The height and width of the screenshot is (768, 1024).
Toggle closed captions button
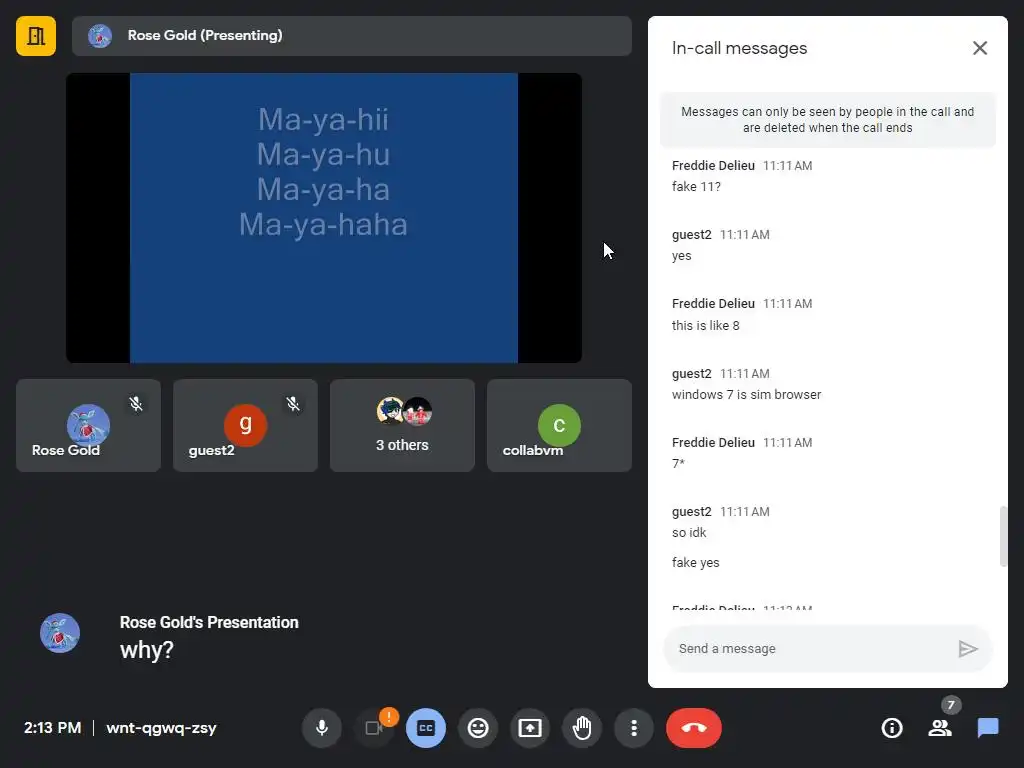pos(426,728)
